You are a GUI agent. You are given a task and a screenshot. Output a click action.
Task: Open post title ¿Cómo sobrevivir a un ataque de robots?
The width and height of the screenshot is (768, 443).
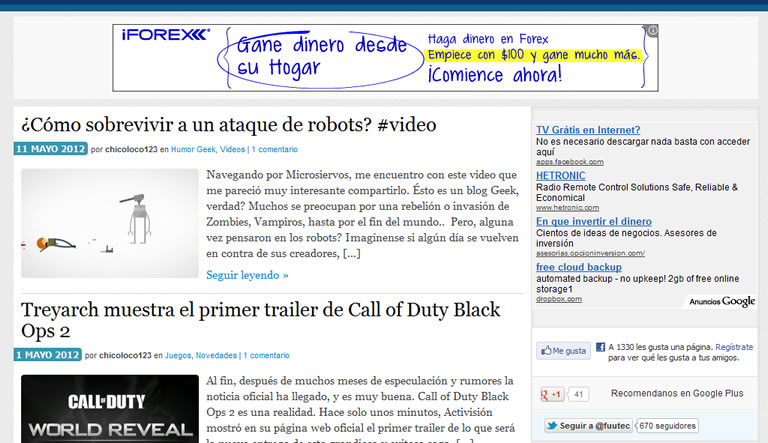coord(229,124)
